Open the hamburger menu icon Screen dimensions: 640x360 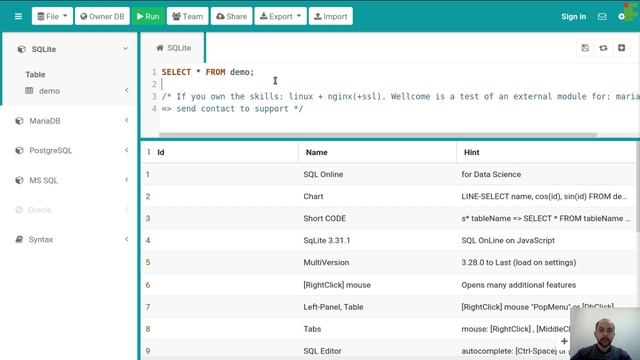(x=18, y=16)
